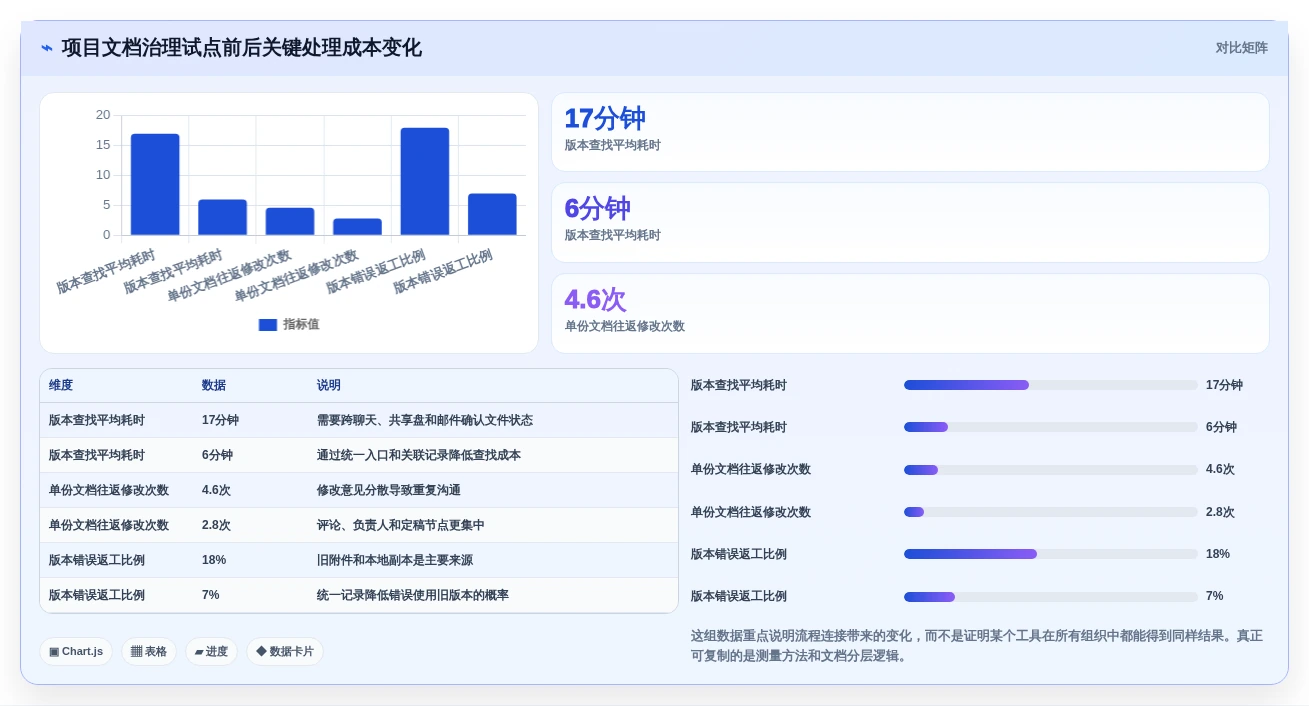Click the 4.6次 value in the table
Screen dimensions: 1309x706
pos(216,490)
